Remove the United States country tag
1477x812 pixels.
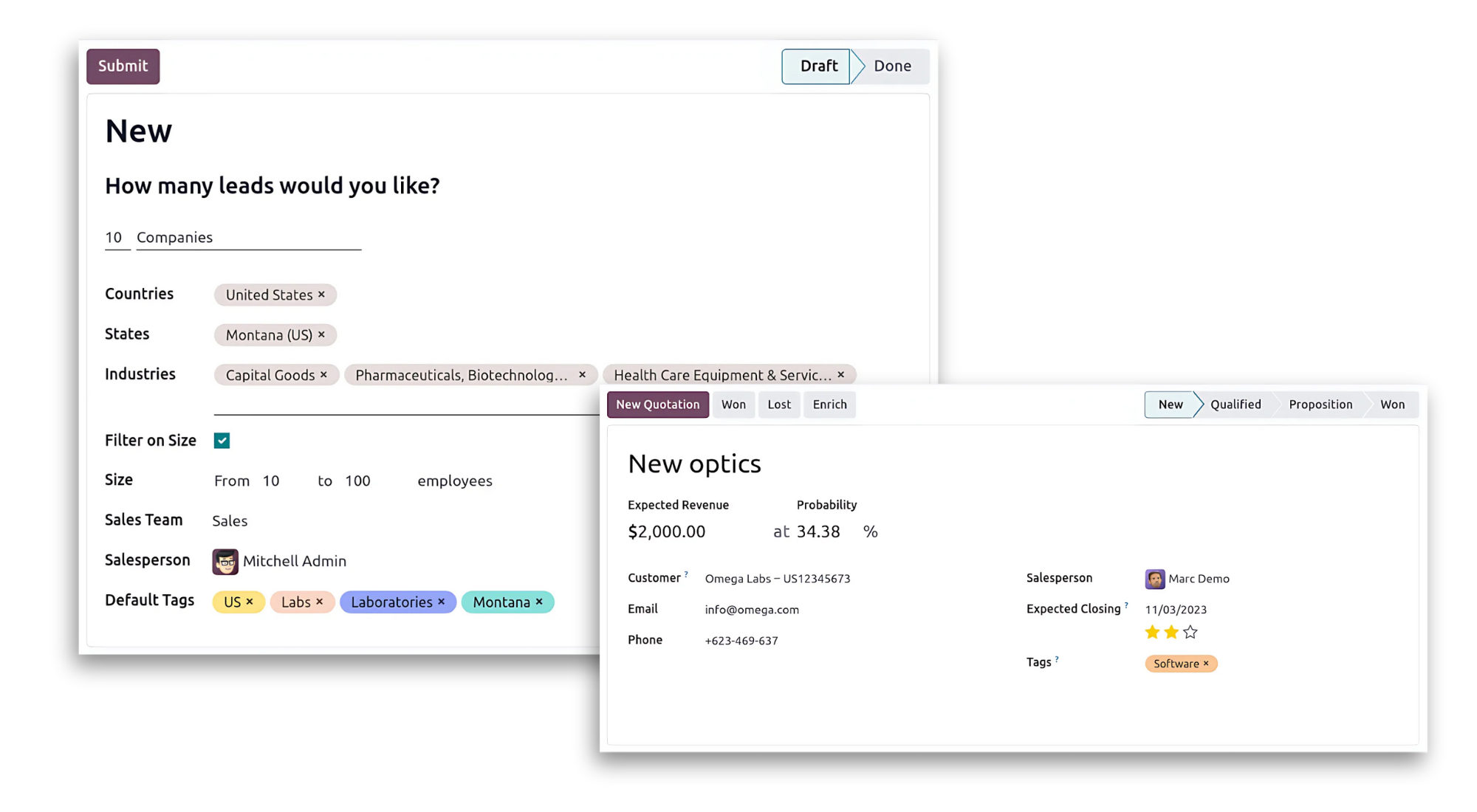[x=321, y=295]
